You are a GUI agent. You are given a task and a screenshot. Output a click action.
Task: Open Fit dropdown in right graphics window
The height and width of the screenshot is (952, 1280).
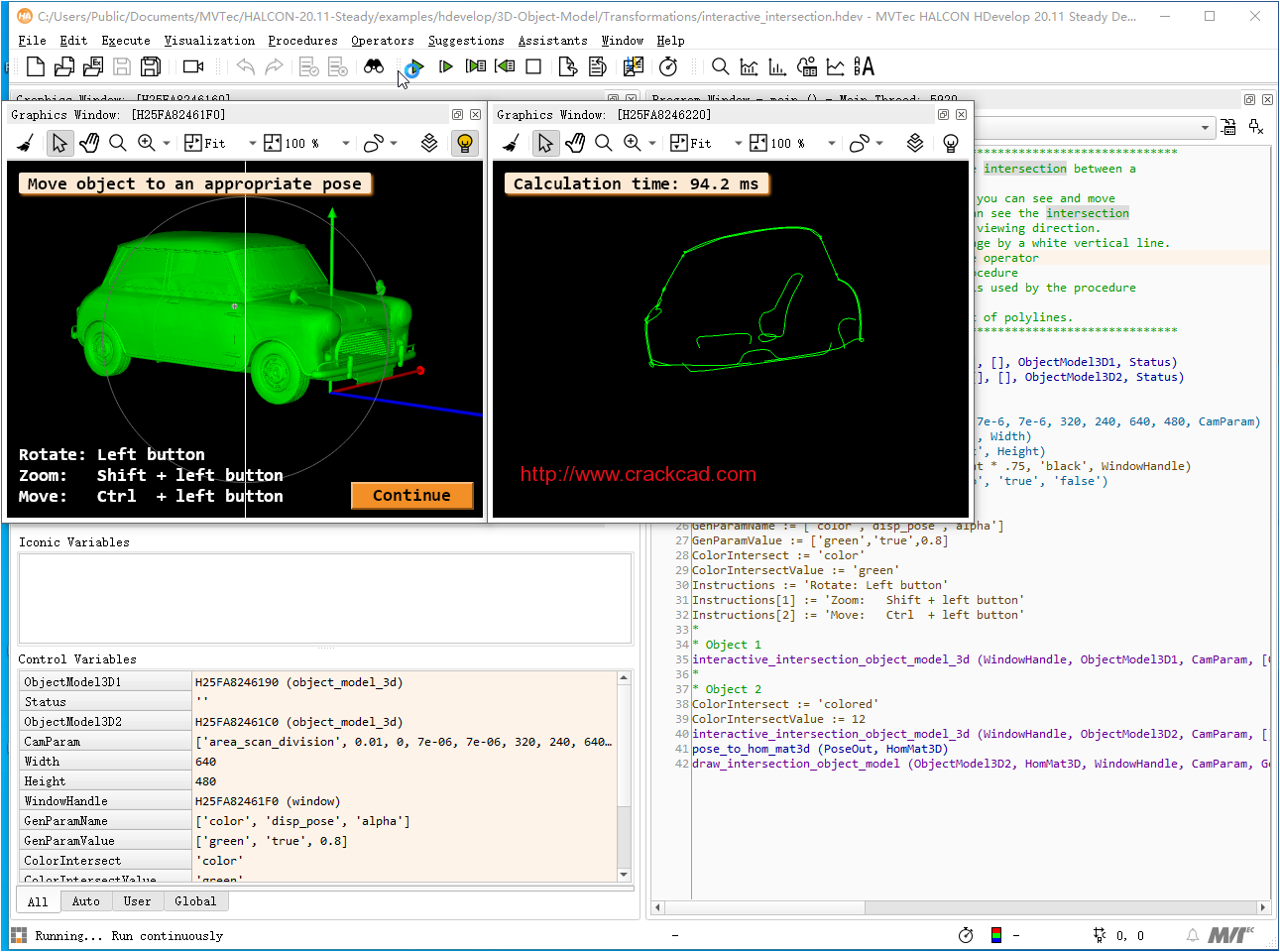click(739, 144)
